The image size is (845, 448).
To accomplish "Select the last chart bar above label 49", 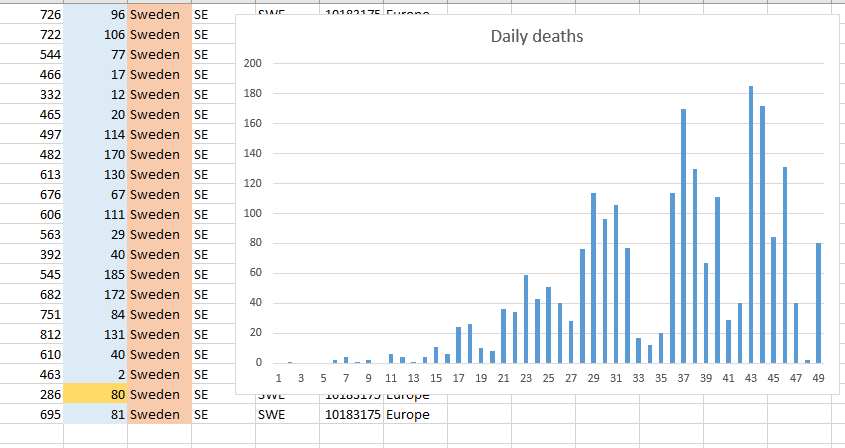I will (818, 303).
